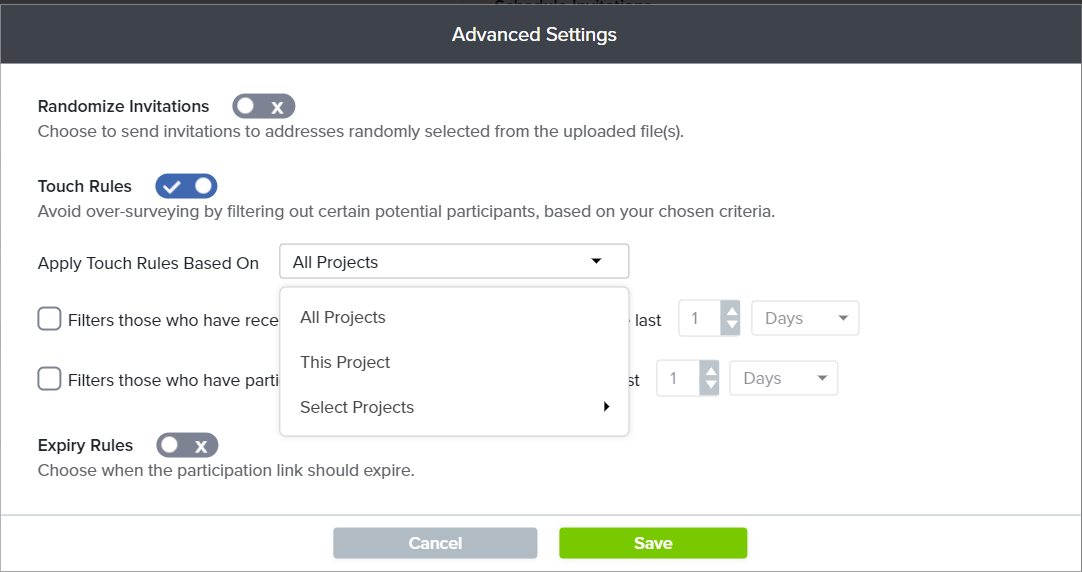
Task: Decrease the participated filter number with down arrow
Action: point(710,386)
